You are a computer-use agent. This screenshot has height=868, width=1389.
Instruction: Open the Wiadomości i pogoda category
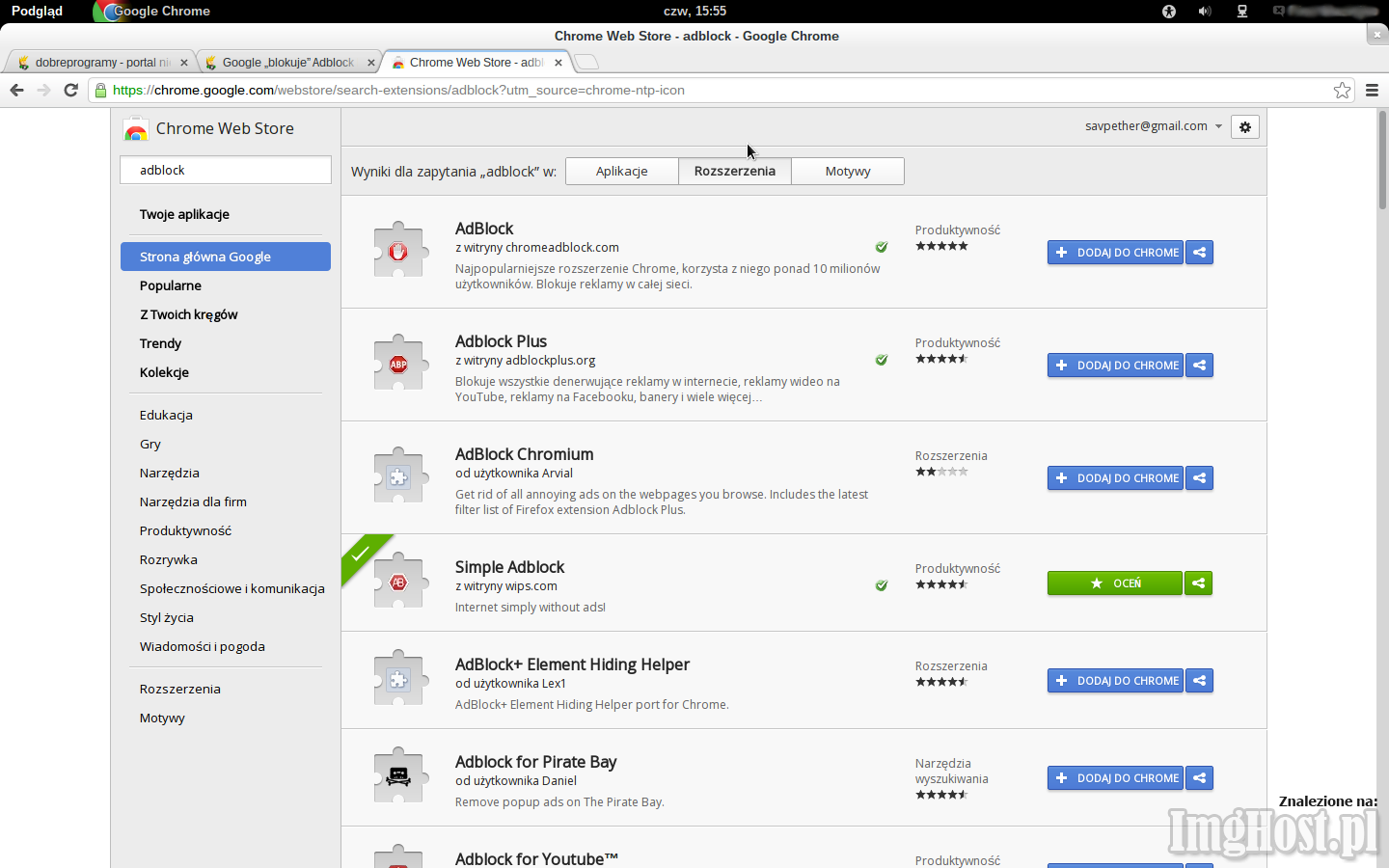tap(203, 646)
